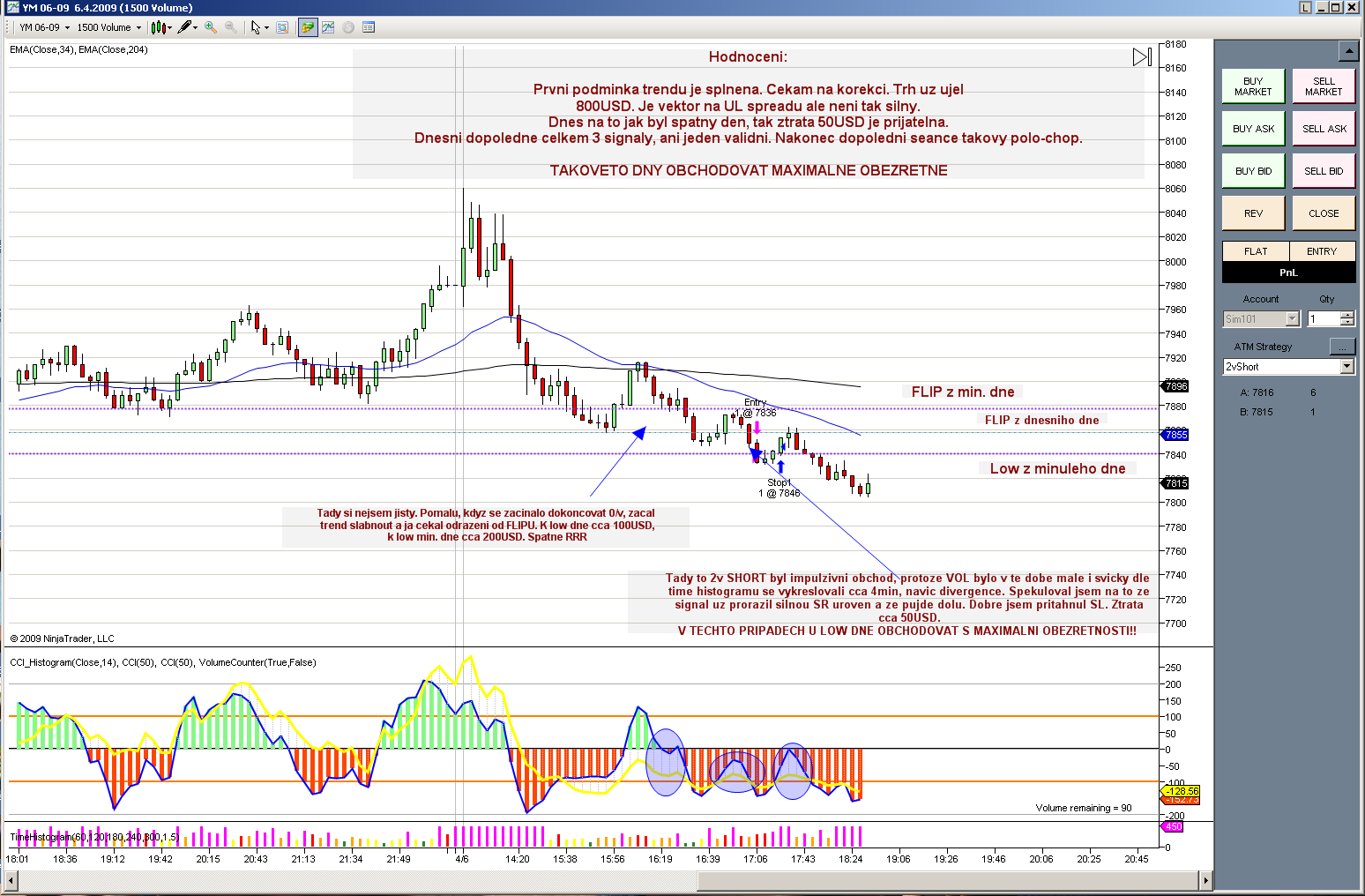Click the 7896 price marker on axis
Image resolution: width=1365 pixels, height=896 pixels.
coord(1176,386)
